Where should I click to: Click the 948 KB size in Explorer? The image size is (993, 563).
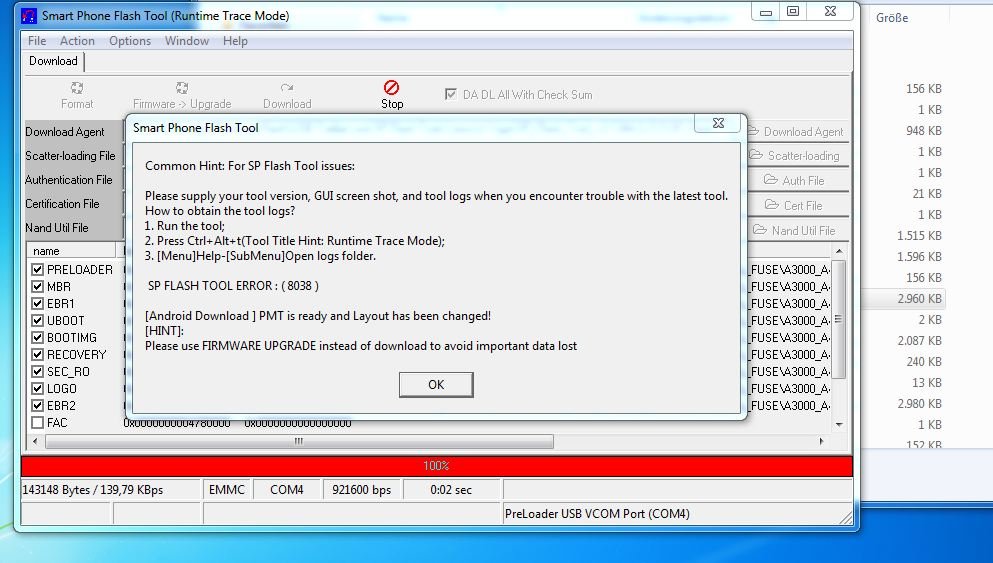[x=923, y=130]
